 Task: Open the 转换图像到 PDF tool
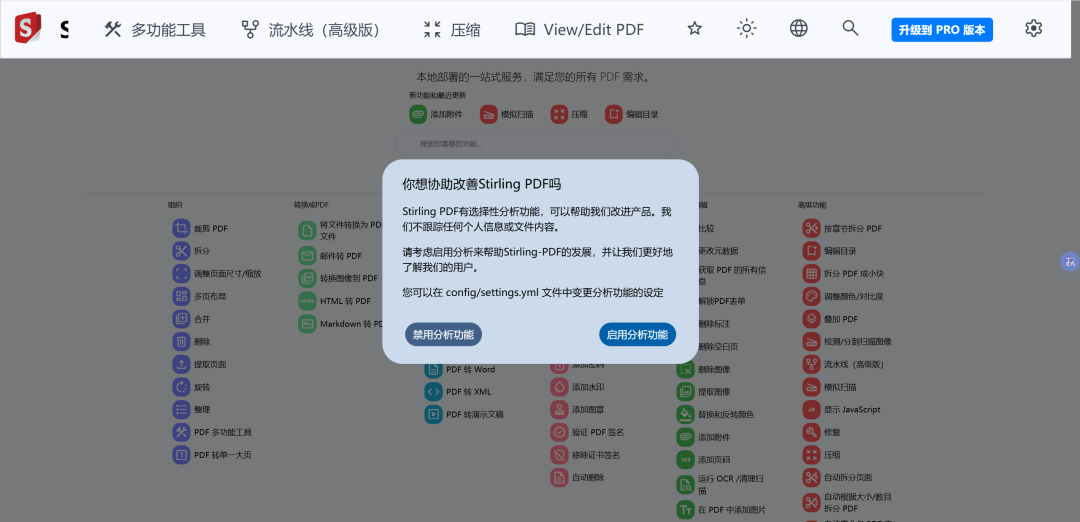[338, 279]
